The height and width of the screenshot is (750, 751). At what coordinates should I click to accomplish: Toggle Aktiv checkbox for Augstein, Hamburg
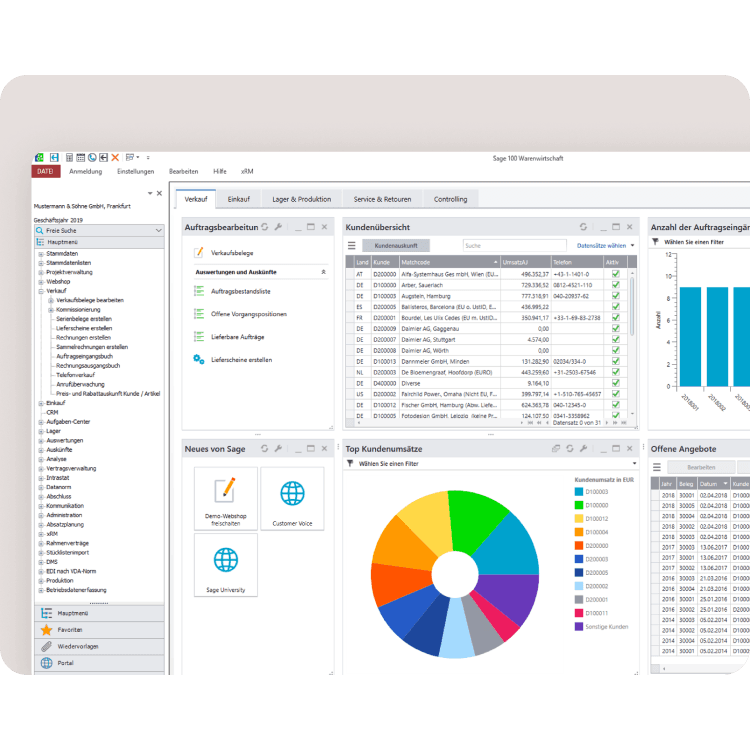click(x=616, y=296)
